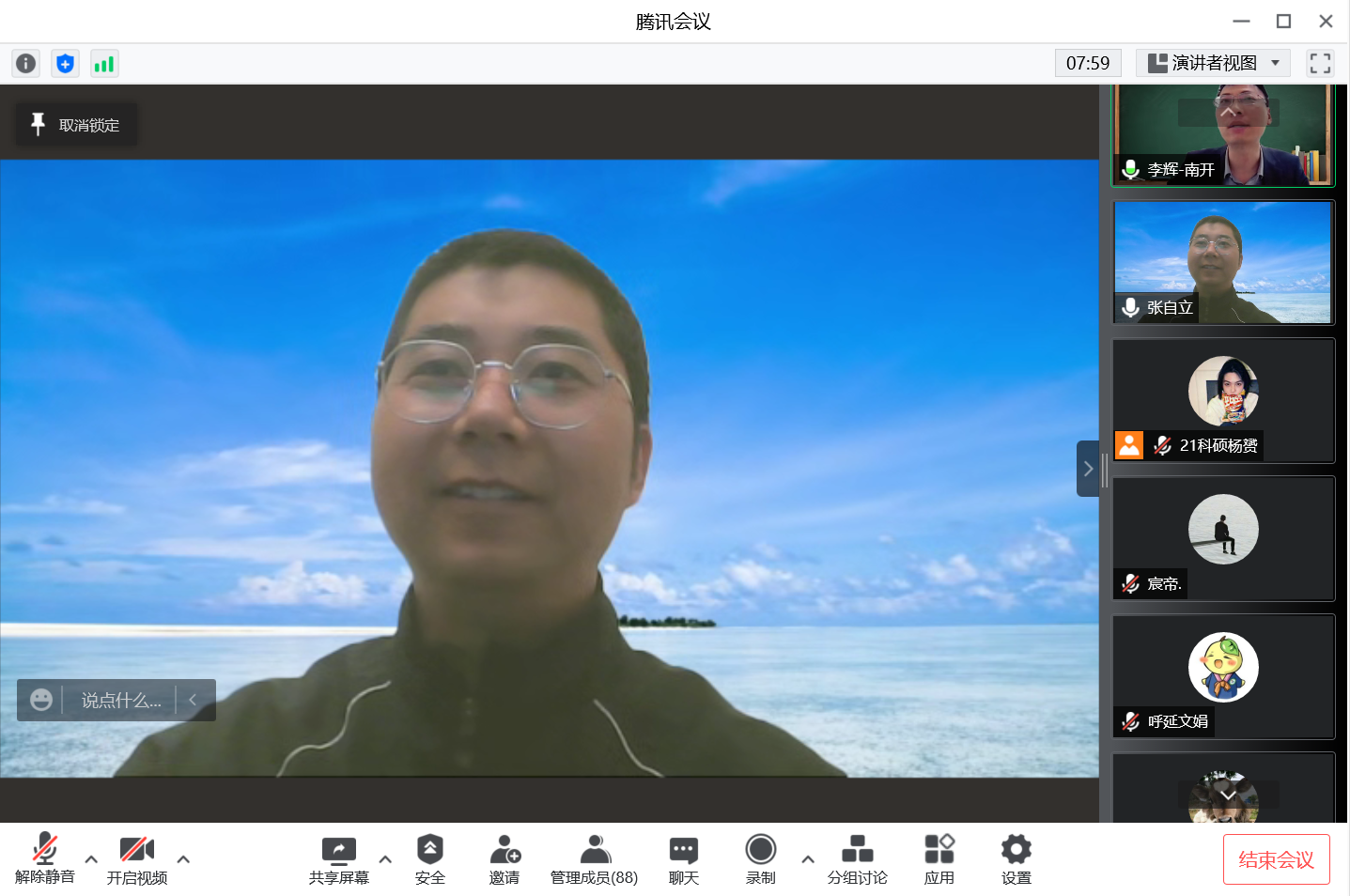The width and height of the screenshot is (1350, 896).
Task: Click the 结束会议 end meeting button
Action: [1276, 859]
